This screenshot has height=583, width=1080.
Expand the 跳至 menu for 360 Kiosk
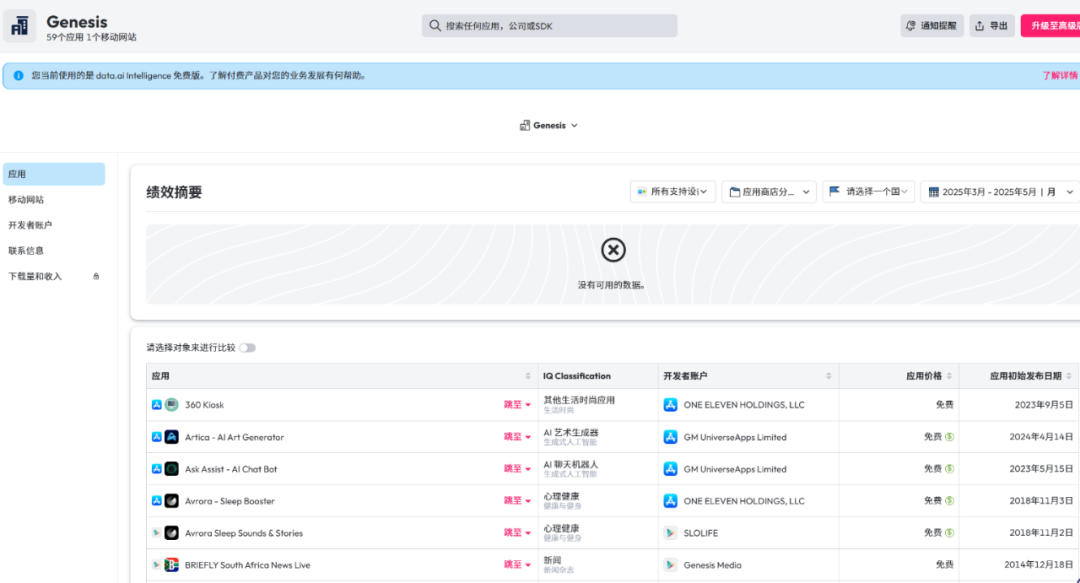[x=517, y=405]
